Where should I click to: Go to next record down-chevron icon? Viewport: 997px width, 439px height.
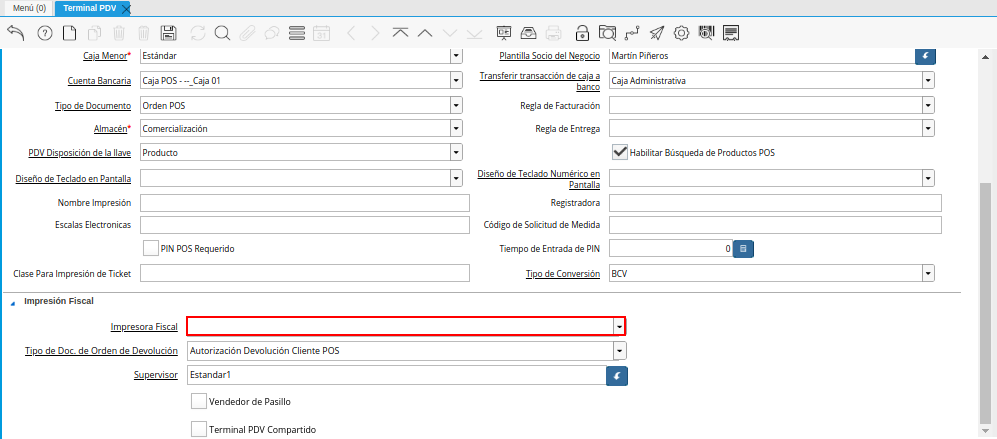click(450, 33)
